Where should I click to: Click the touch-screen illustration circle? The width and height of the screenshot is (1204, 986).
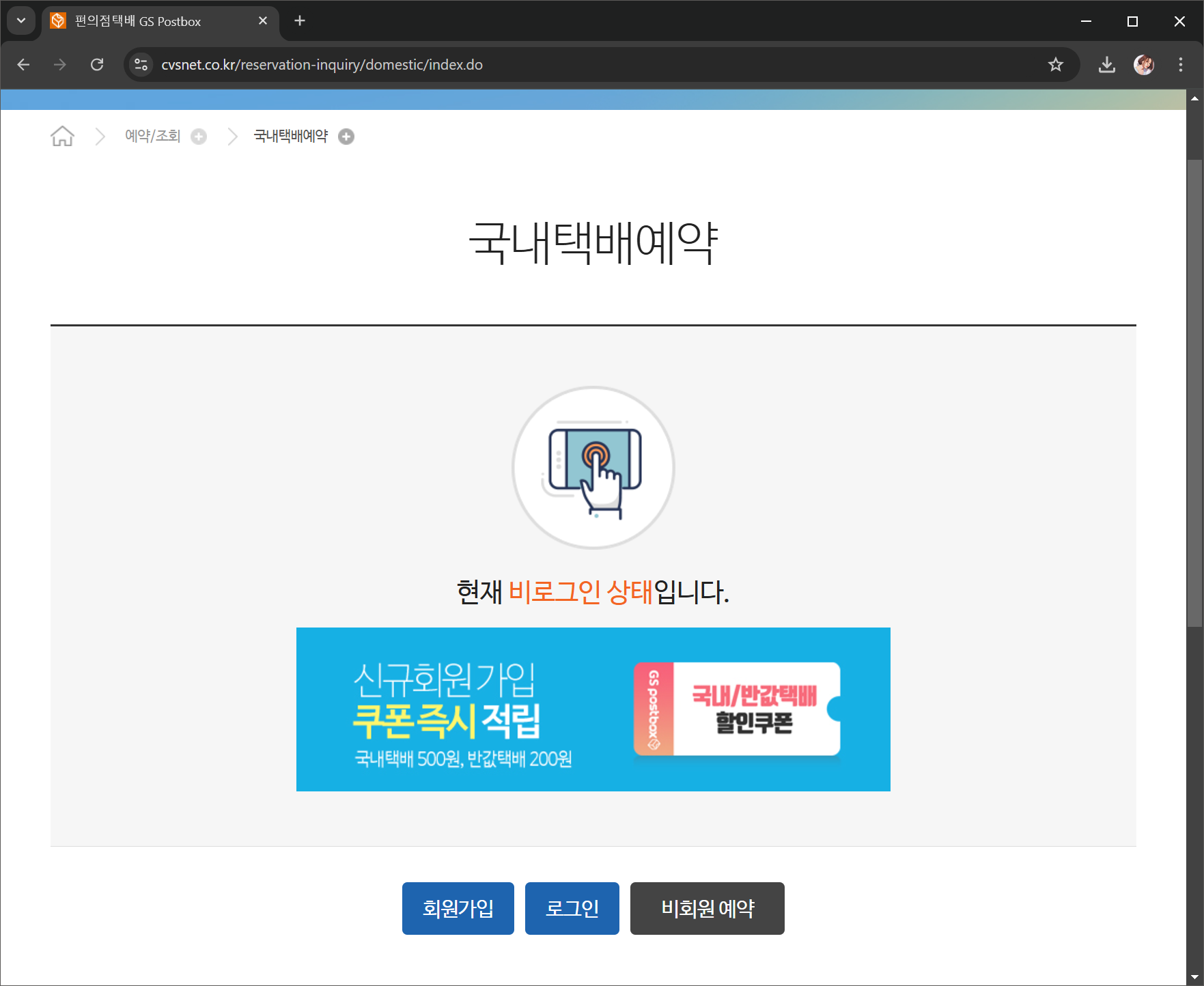(x=593, y=468)
